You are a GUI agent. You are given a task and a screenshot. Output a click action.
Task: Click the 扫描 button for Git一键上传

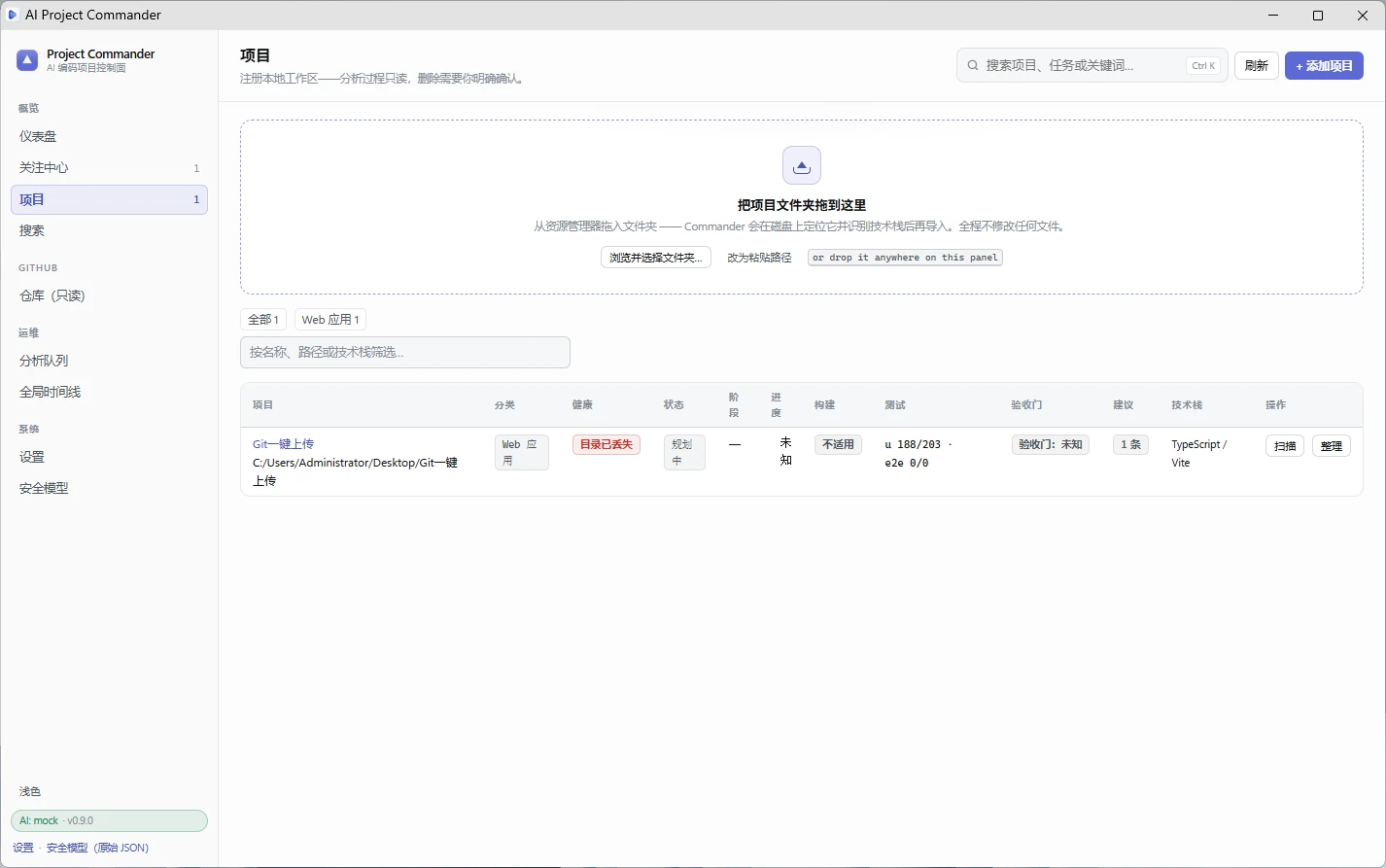coord(1285,445)
